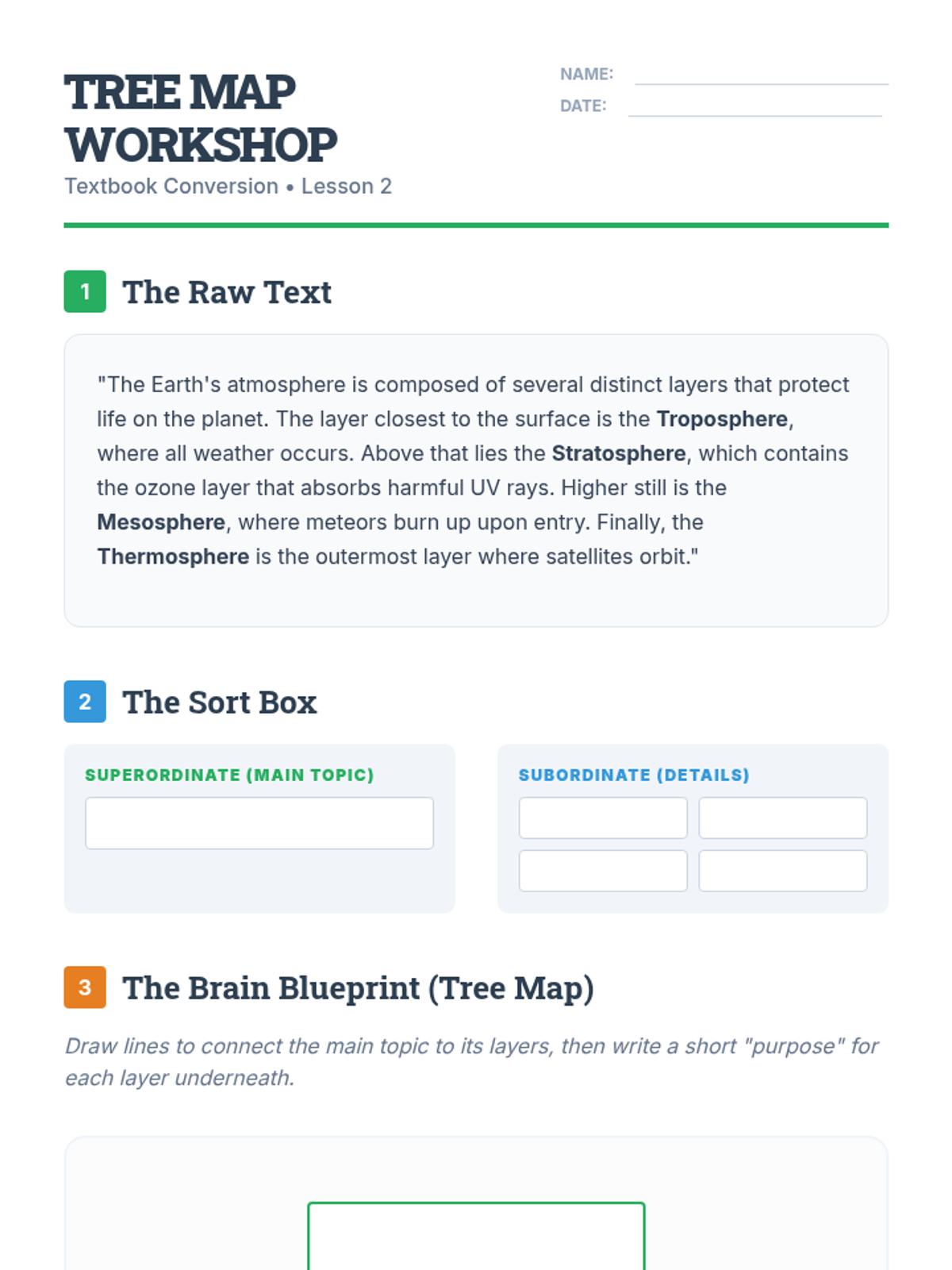This screenshot has width=952, height=1270.
Task: Click the Name line field
Action: tap(761, 75)
